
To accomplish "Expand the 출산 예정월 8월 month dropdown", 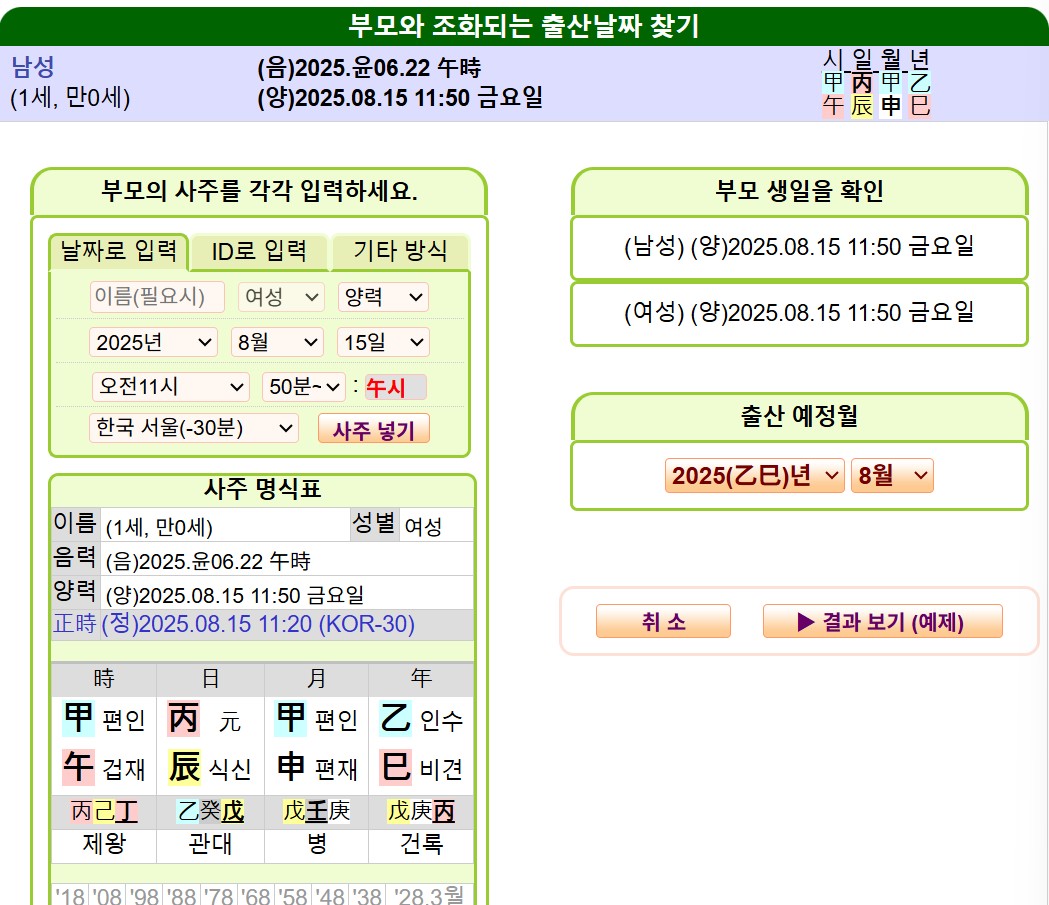I will [x=892, y=476].
